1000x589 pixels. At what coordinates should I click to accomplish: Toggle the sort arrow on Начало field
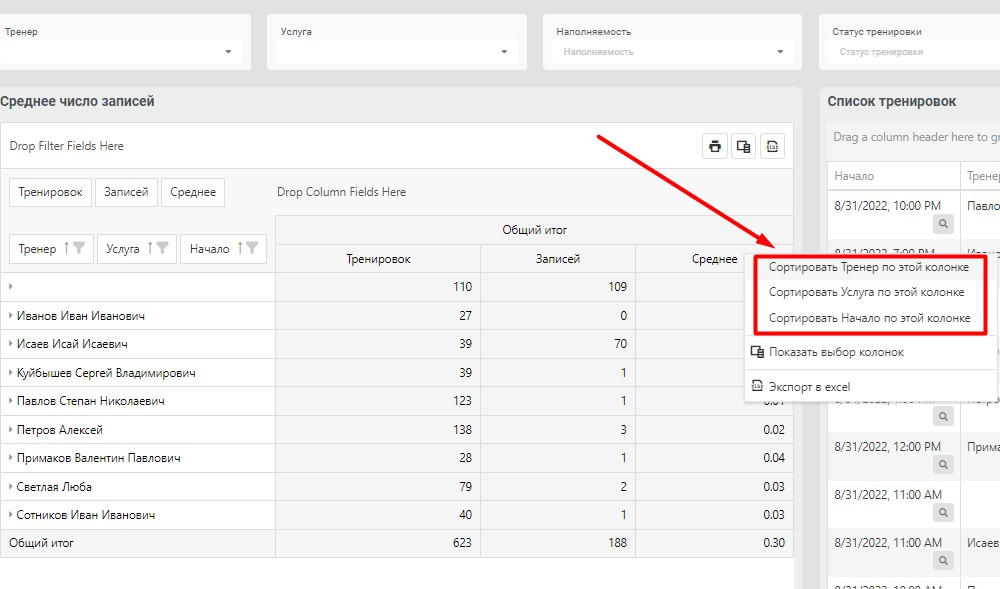(x=240, y=248)
